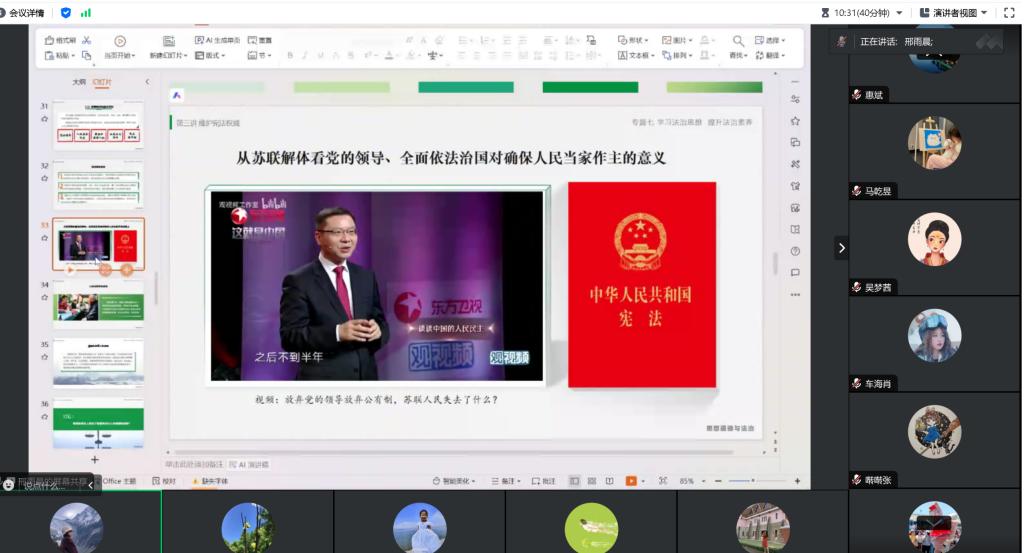Image resolution: width=1024 pixels, height=553 pixels.
Task: Start slideshow with 当页开始 button
Action: coord(119,47)
